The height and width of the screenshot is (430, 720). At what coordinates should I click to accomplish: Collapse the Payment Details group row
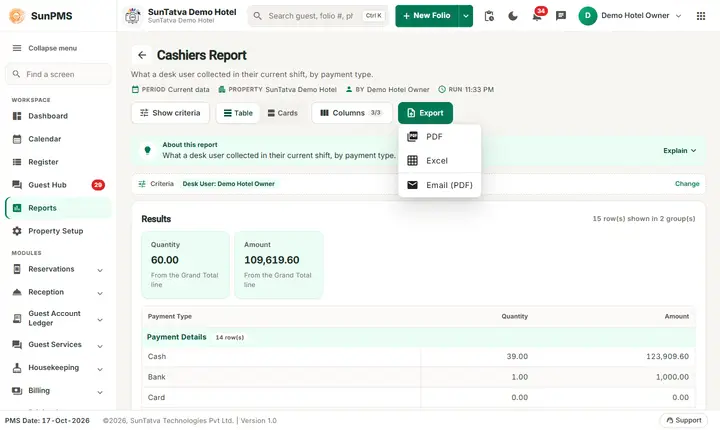point(418,337)
